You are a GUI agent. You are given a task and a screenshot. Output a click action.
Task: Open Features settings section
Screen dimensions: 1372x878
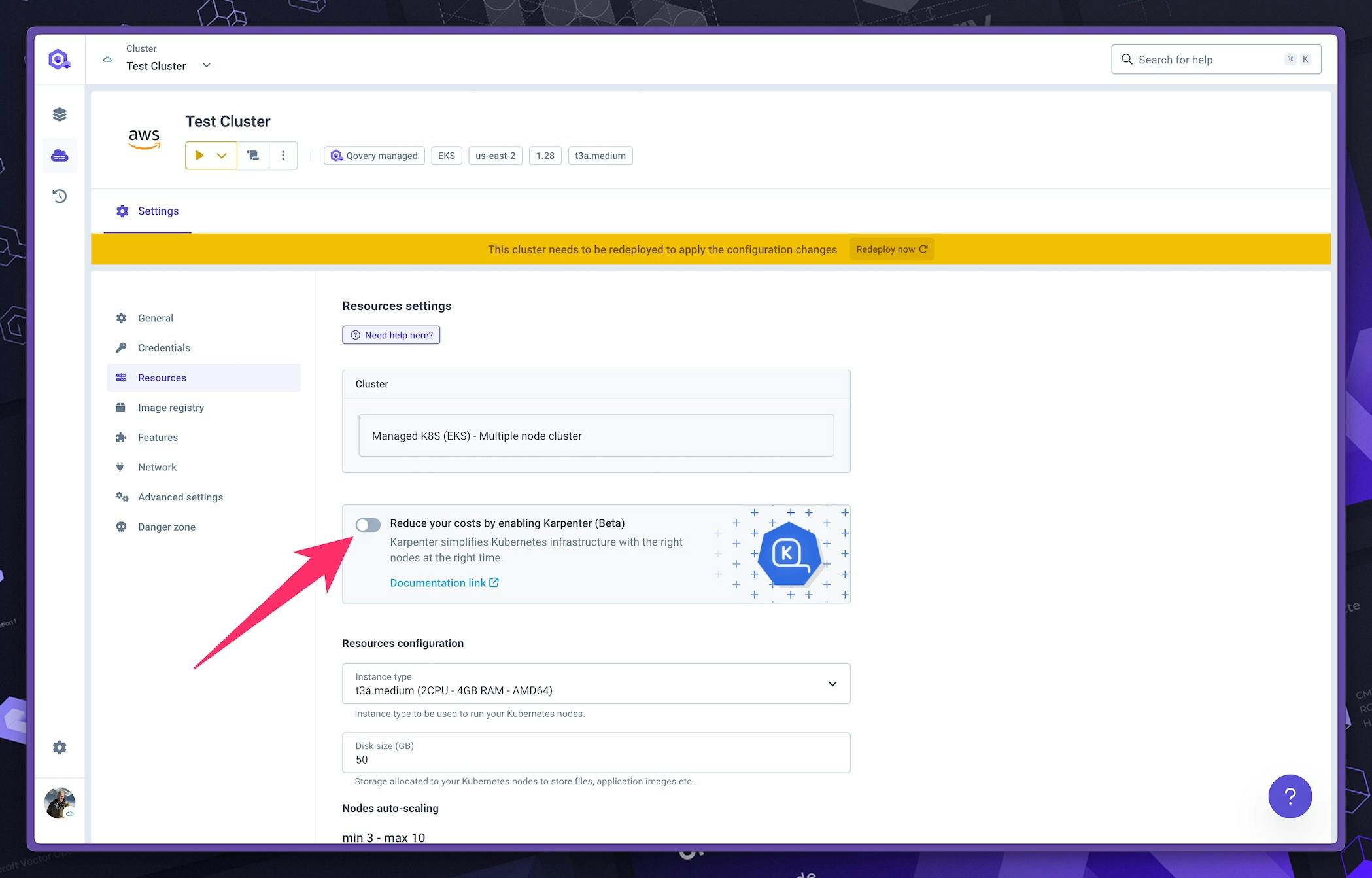[x=203, y=437]
